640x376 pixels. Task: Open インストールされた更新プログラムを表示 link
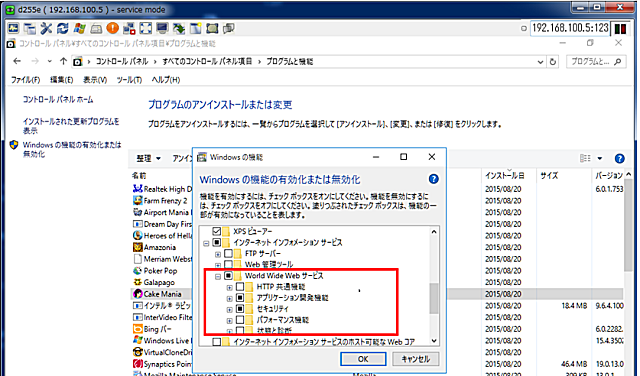[x=71, y=126]
